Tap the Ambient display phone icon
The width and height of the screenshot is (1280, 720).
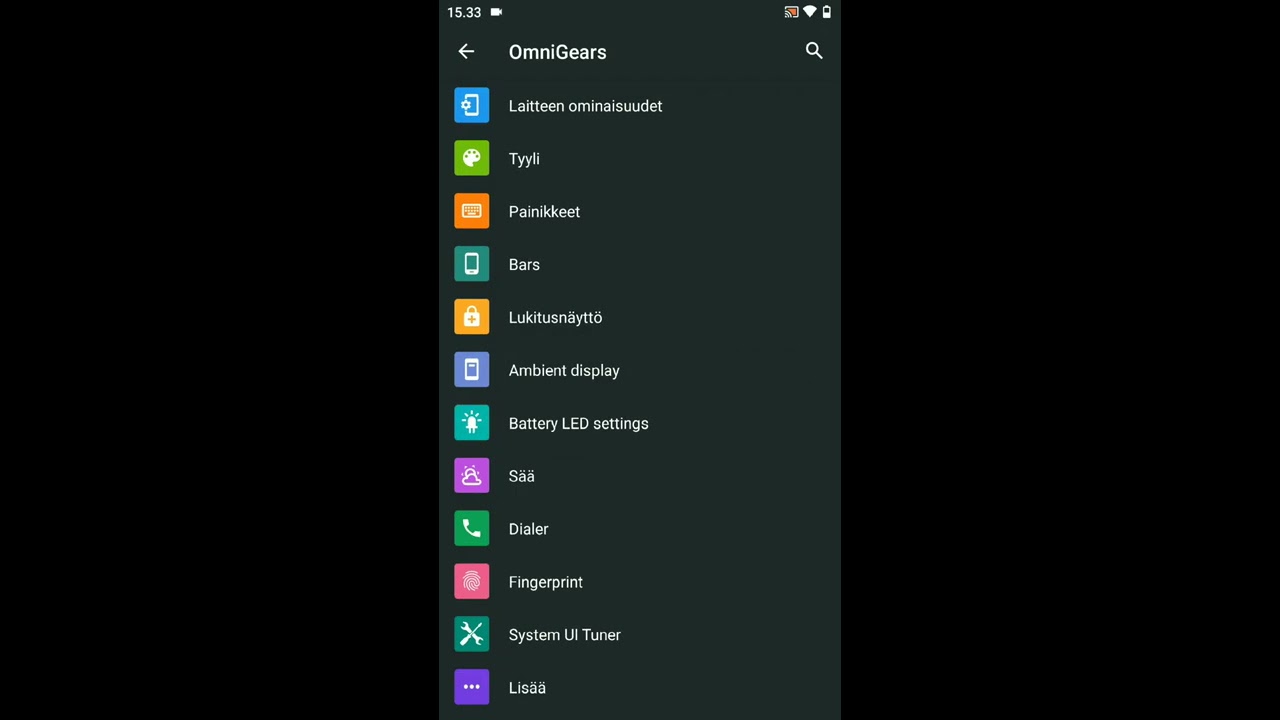click(472, 370)
